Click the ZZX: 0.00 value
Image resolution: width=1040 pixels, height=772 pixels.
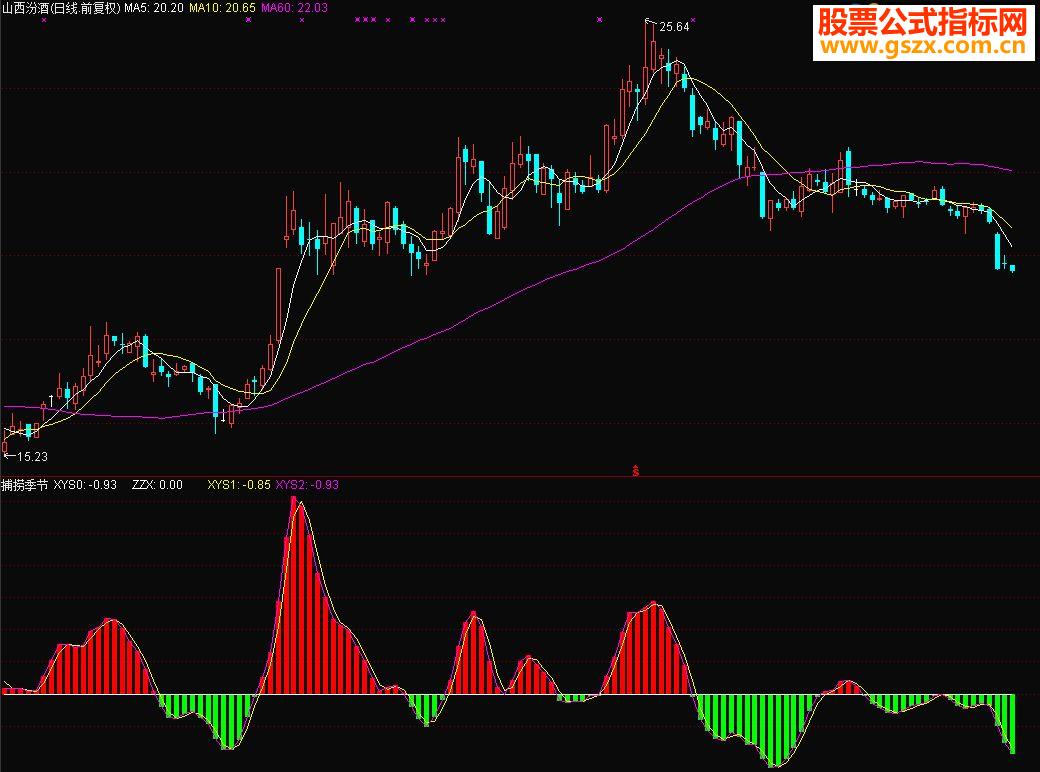point(157,485)
